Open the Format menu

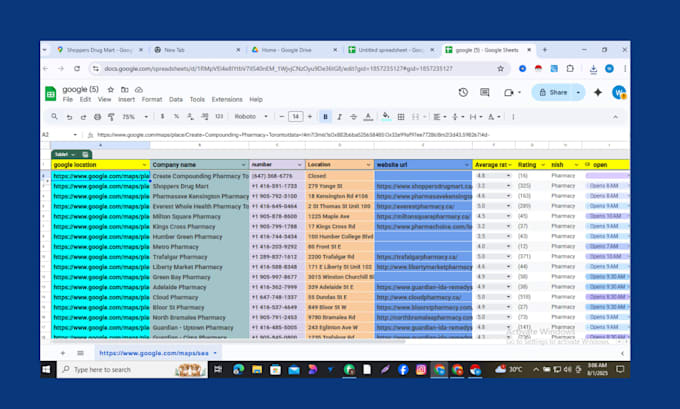click(152, 99)
